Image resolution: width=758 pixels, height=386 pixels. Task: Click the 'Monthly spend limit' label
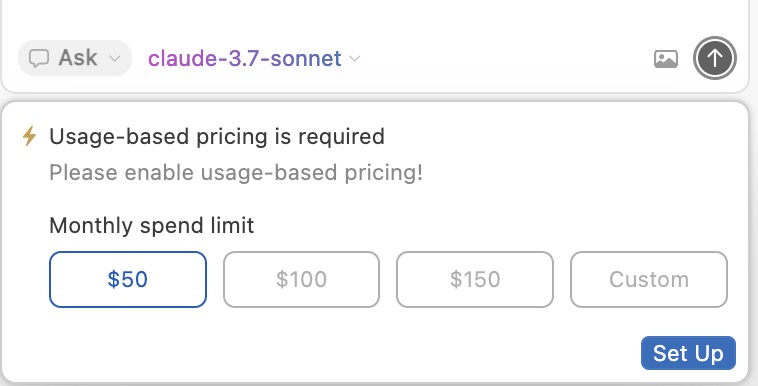point(152,225)
